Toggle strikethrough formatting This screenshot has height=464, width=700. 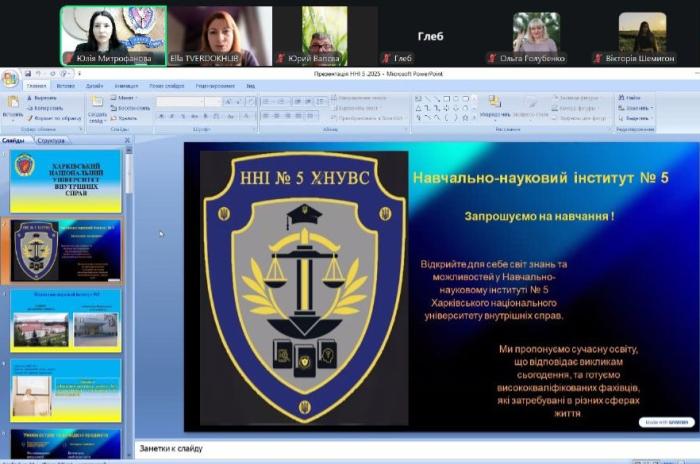pyautogui.click(x=194, y=116)
